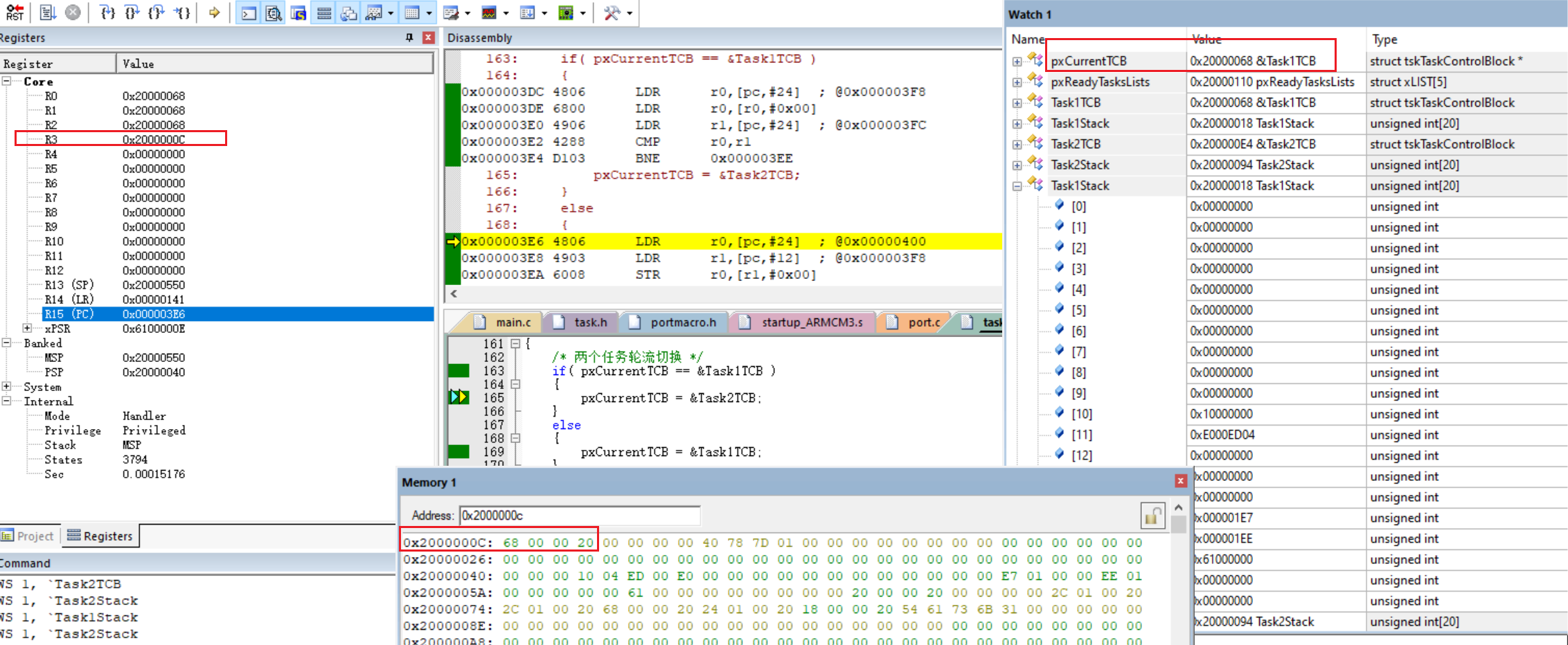The image size is (1568, 645).
Task: Collapse the expanded Task1Stack watch entry
Action: click(x=1017, y=185)
